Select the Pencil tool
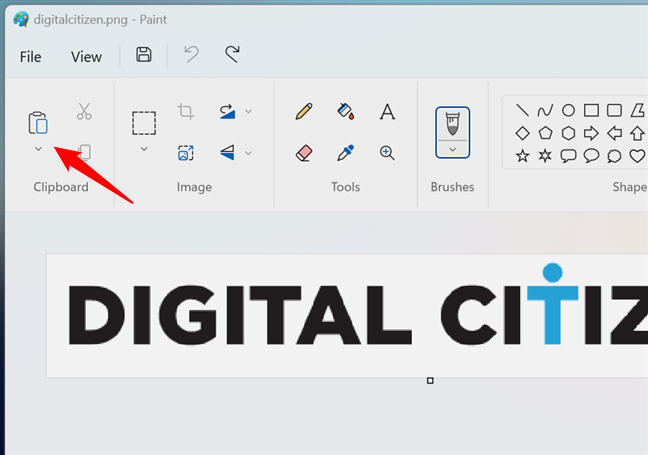Screen dimensions: 648x455 click(x=304, y=111)
